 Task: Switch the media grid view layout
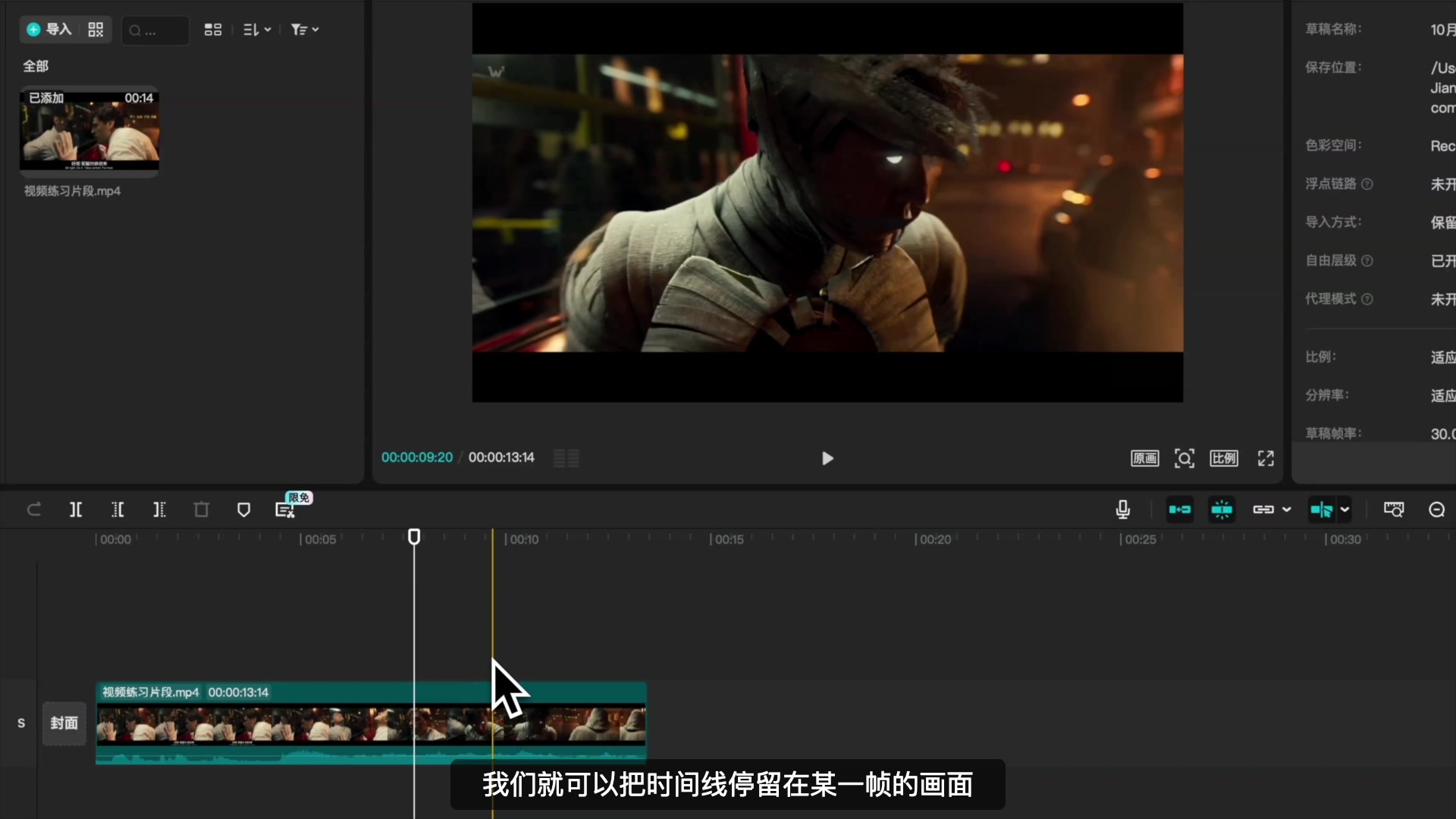click(213, 30)
